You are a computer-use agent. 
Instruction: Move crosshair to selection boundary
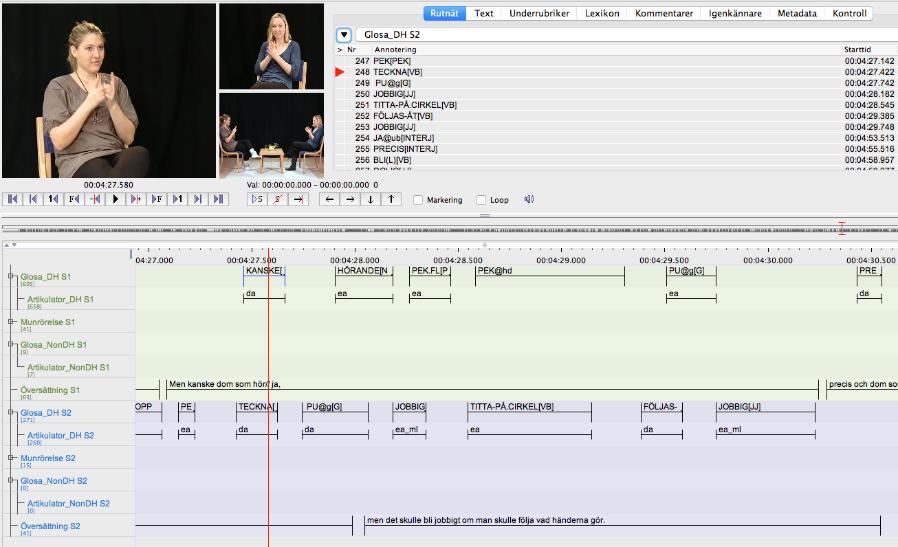point(298,199)
